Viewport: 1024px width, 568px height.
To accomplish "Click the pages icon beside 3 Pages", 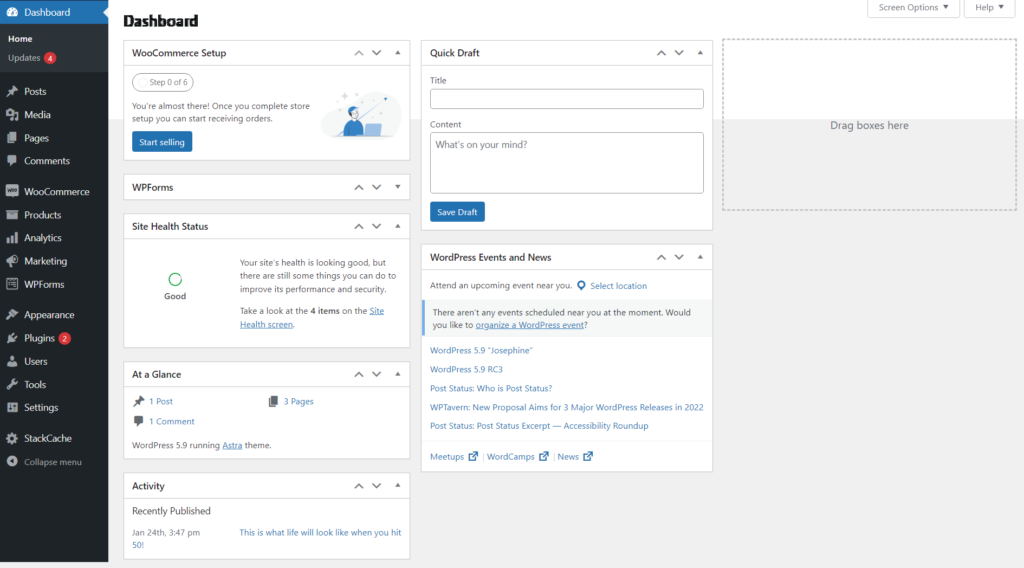I will 273,402.
